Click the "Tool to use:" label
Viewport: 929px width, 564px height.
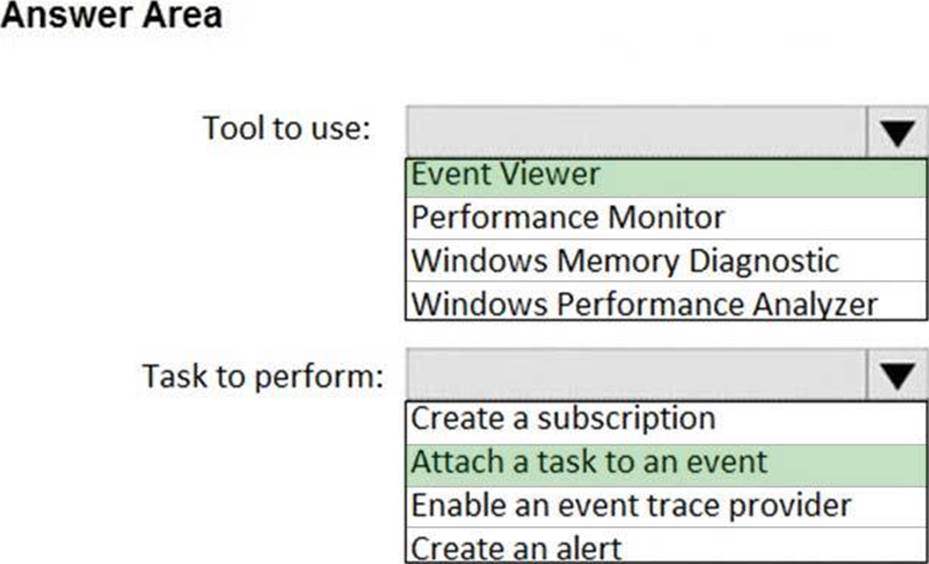(x=287, y=128)
